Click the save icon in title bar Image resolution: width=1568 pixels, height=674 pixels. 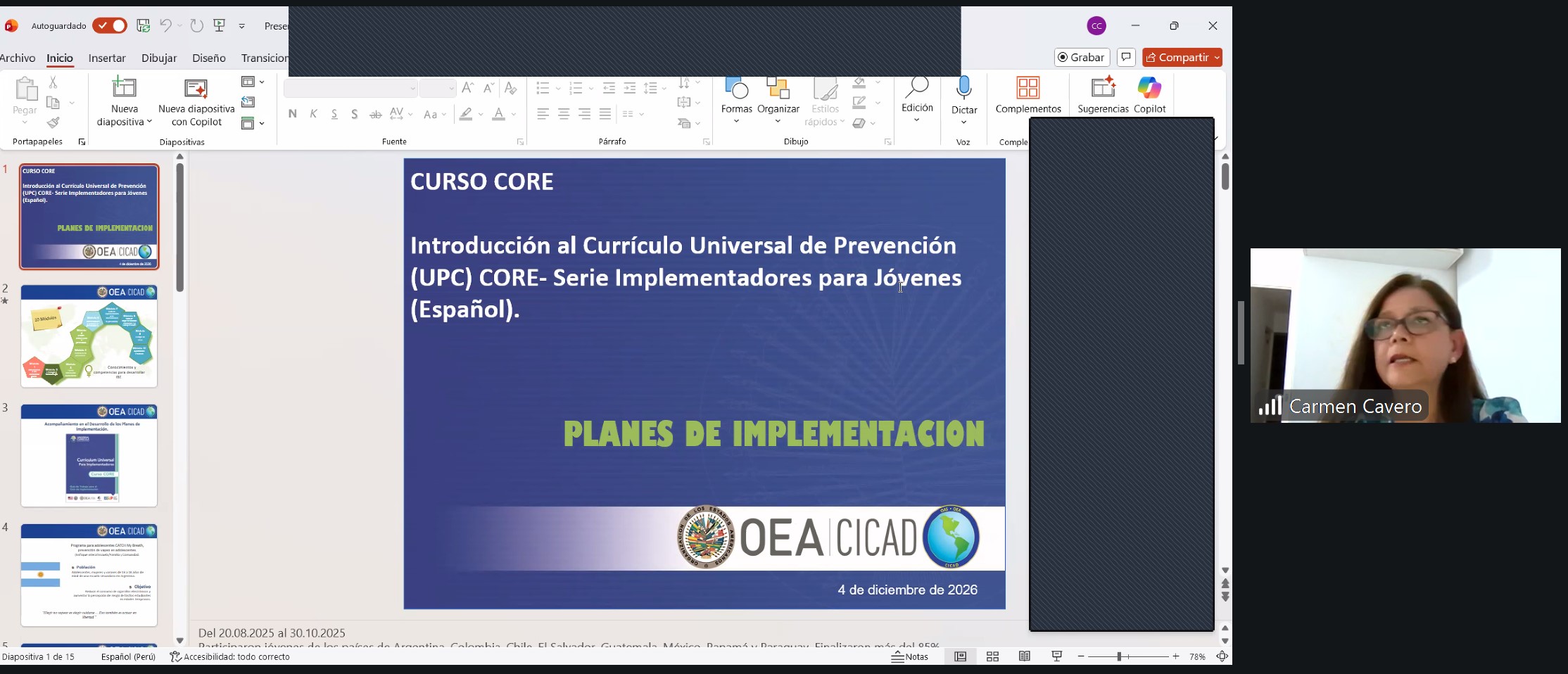(144, 26)
